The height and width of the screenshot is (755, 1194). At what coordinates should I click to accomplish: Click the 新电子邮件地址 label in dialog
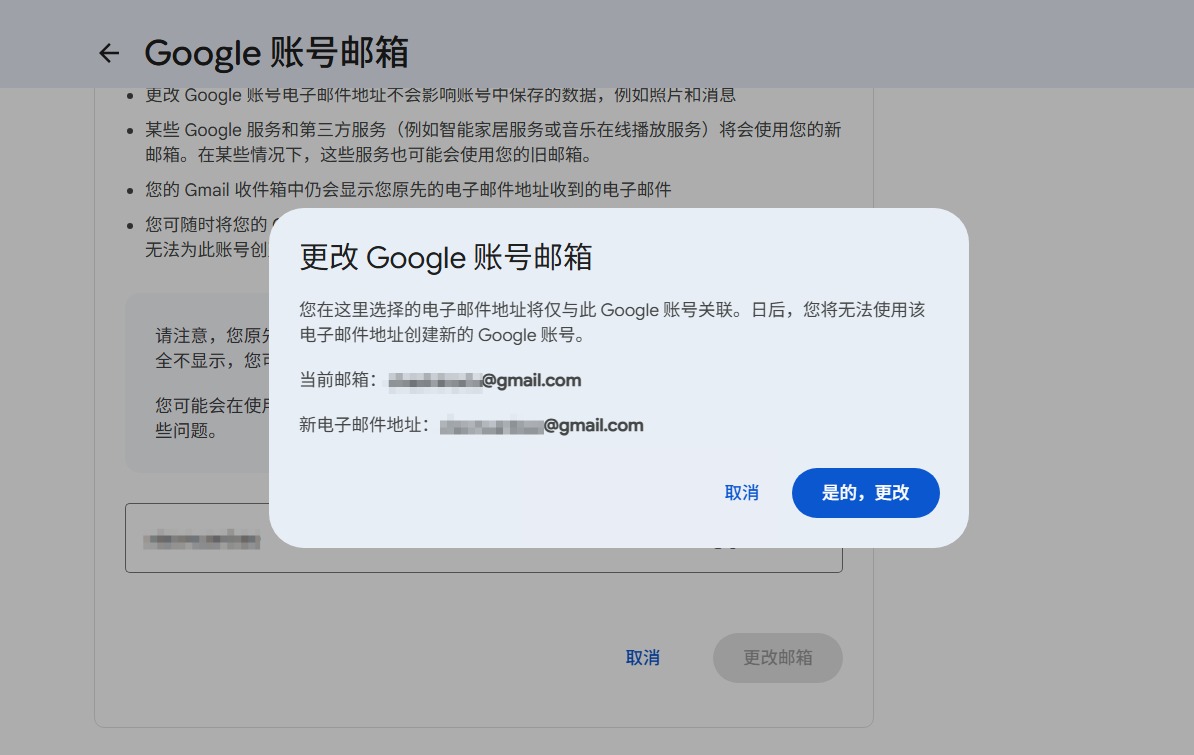pos(364,425)
